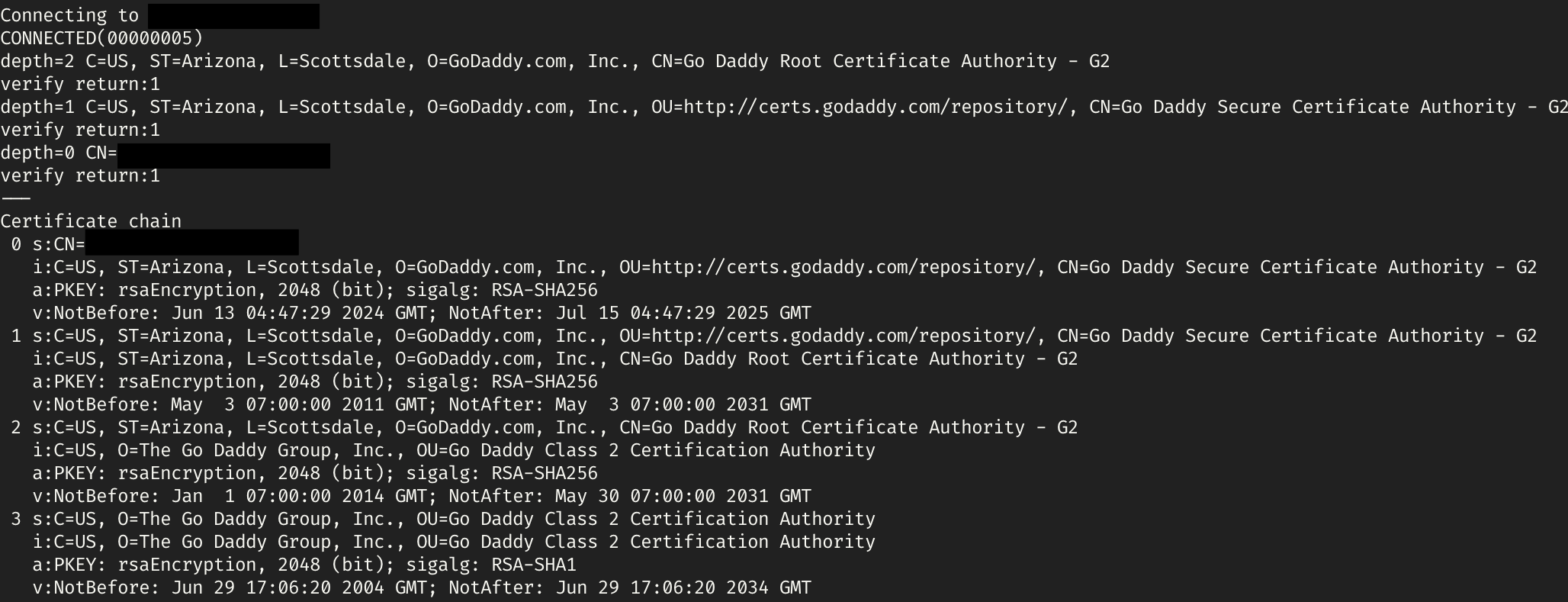Click "NotAfter: Jul 15 04:47:29 2025 GMT" date
Screen dimensions: 1568x602
[630, 313]
